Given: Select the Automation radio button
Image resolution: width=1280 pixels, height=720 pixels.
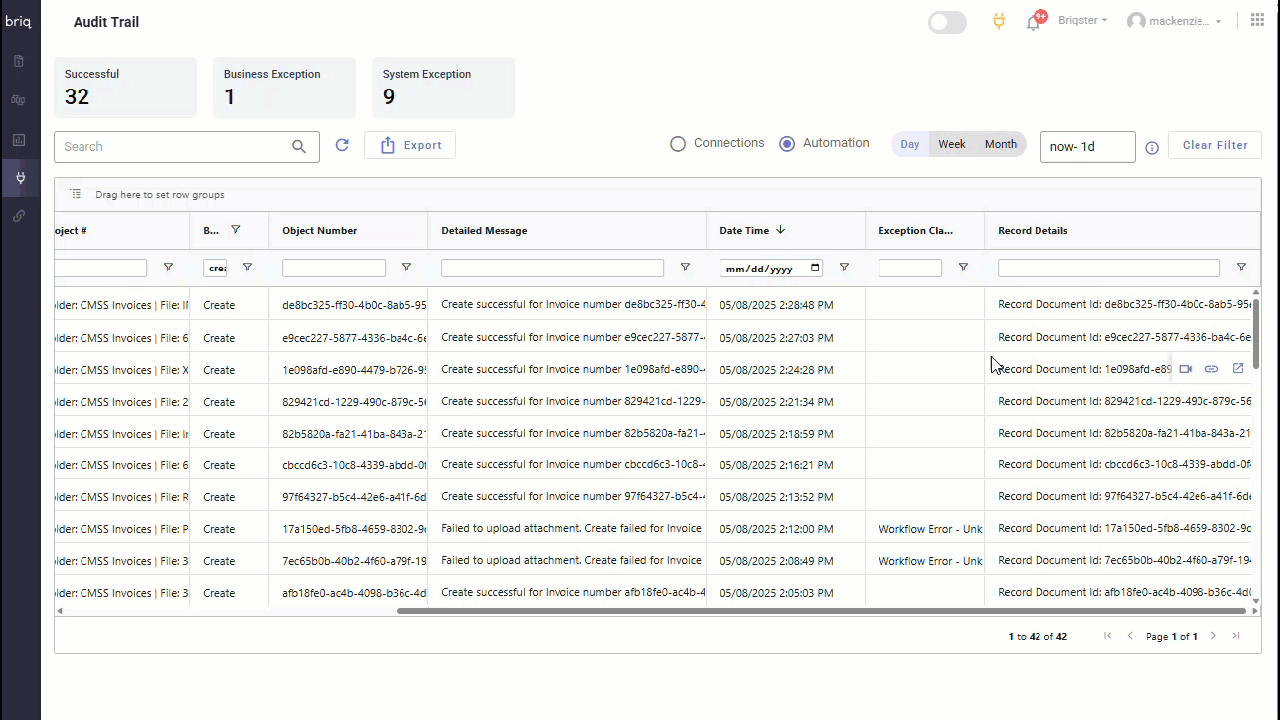Looking at the screenshot, I should point(787,144).
